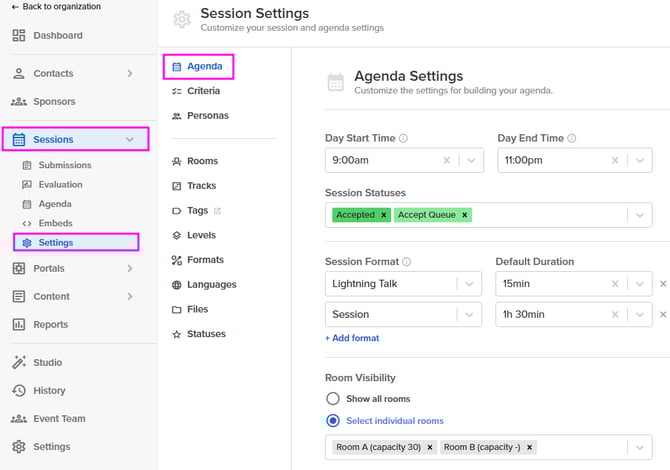Click the Studio magic wand icon
Viewport: 670px width, 470px height.
coord(19,362)
